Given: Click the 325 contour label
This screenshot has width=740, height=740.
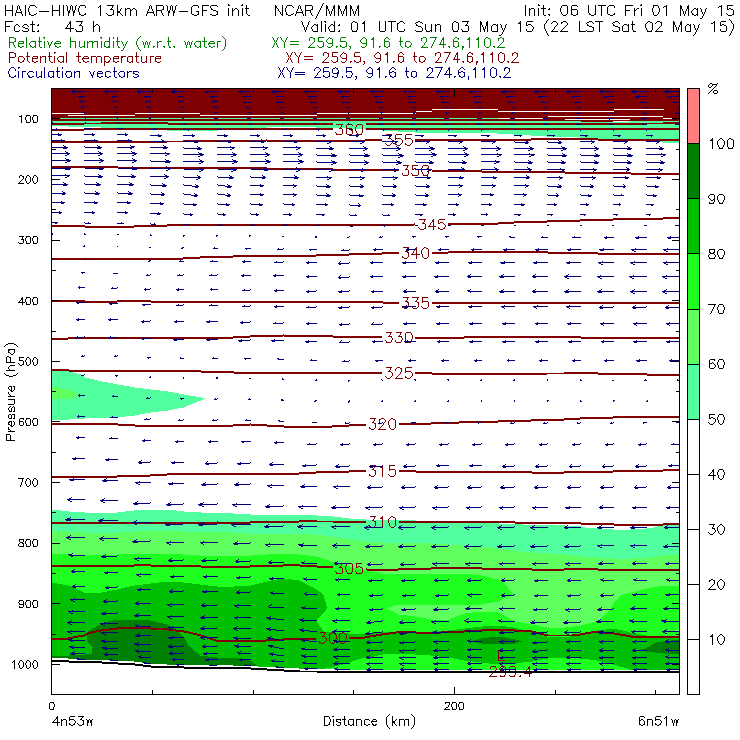Looking at the screenshot, I should tap(399, 373).
